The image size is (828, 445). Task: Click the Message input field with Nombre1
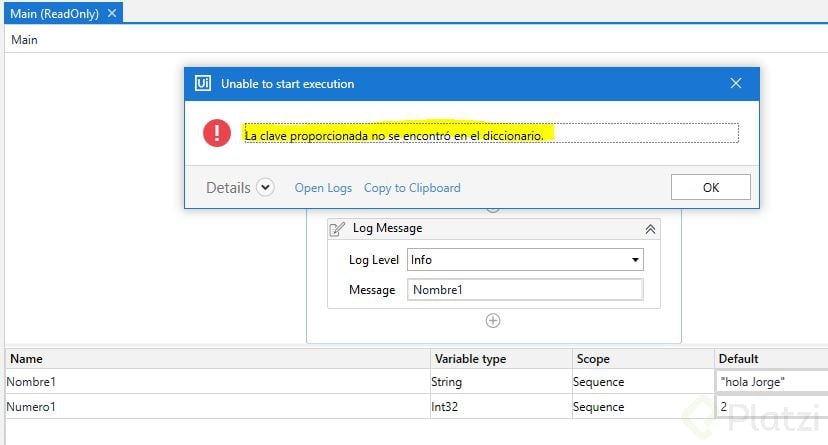point(525,290)
